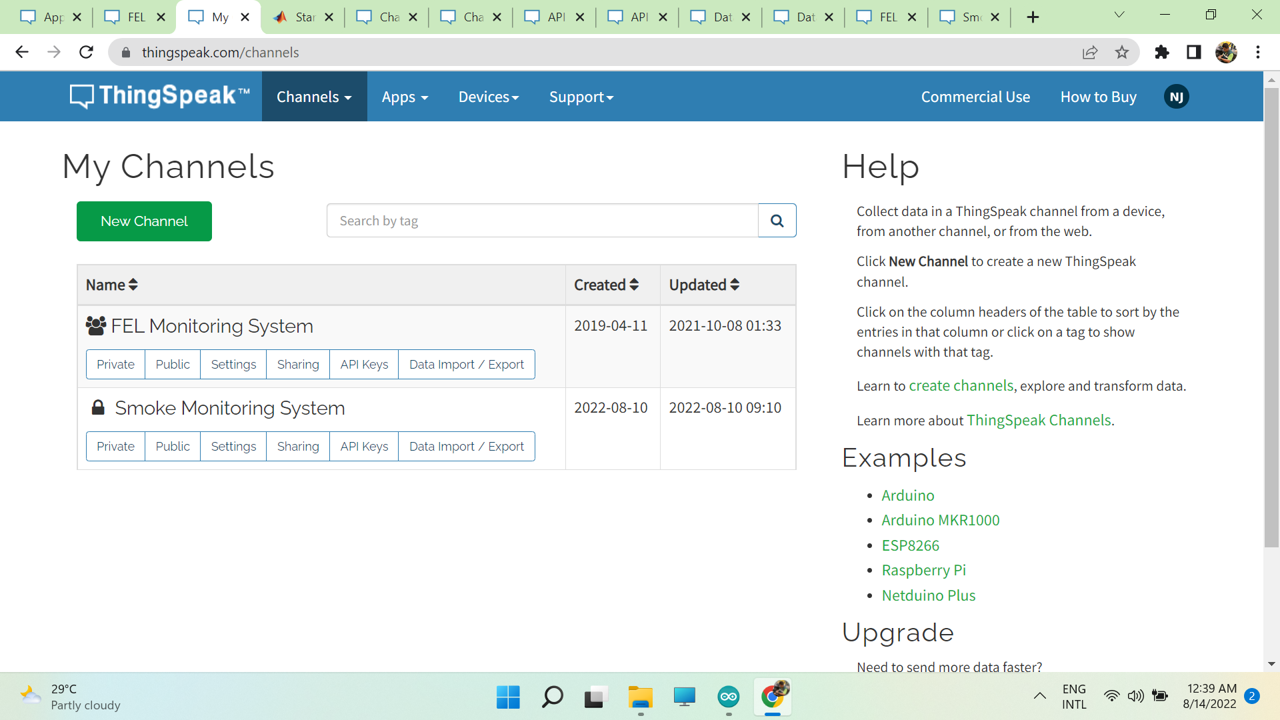Open Windows Start menu
This screenshot has width=1280, height=720.
pos(508,696)
